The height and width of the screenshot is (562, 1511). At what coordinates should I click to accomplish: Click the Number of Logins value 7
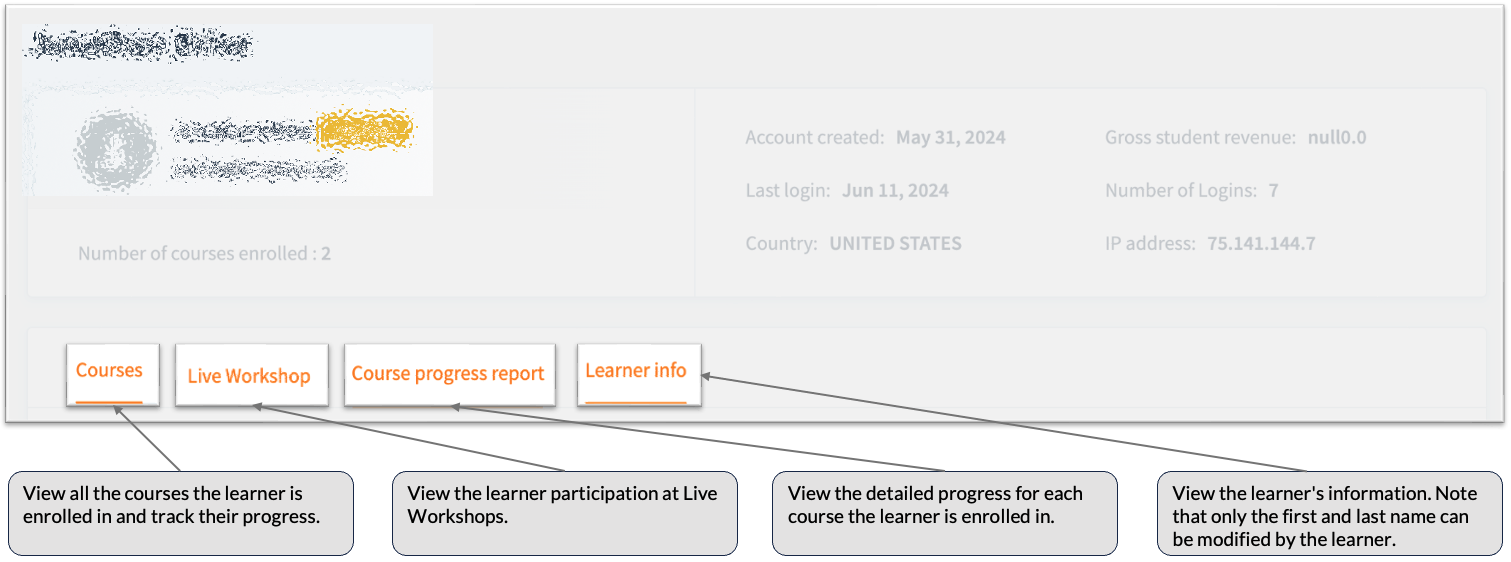[1273, 191]
